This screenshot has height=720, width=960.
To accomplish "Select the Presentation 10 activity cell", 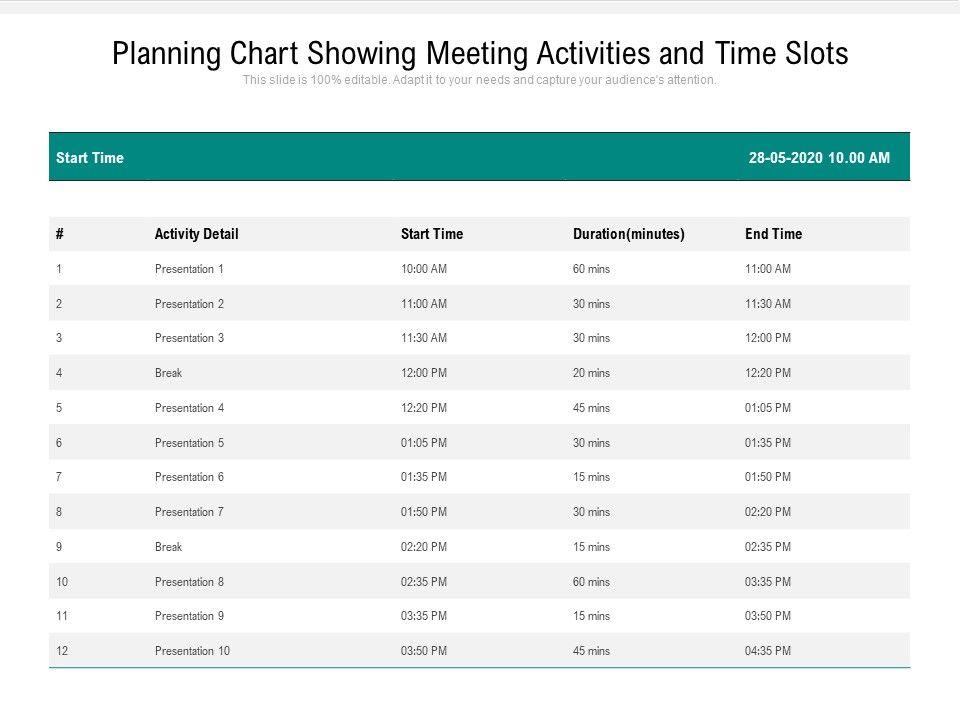I will tap(192, 651).
